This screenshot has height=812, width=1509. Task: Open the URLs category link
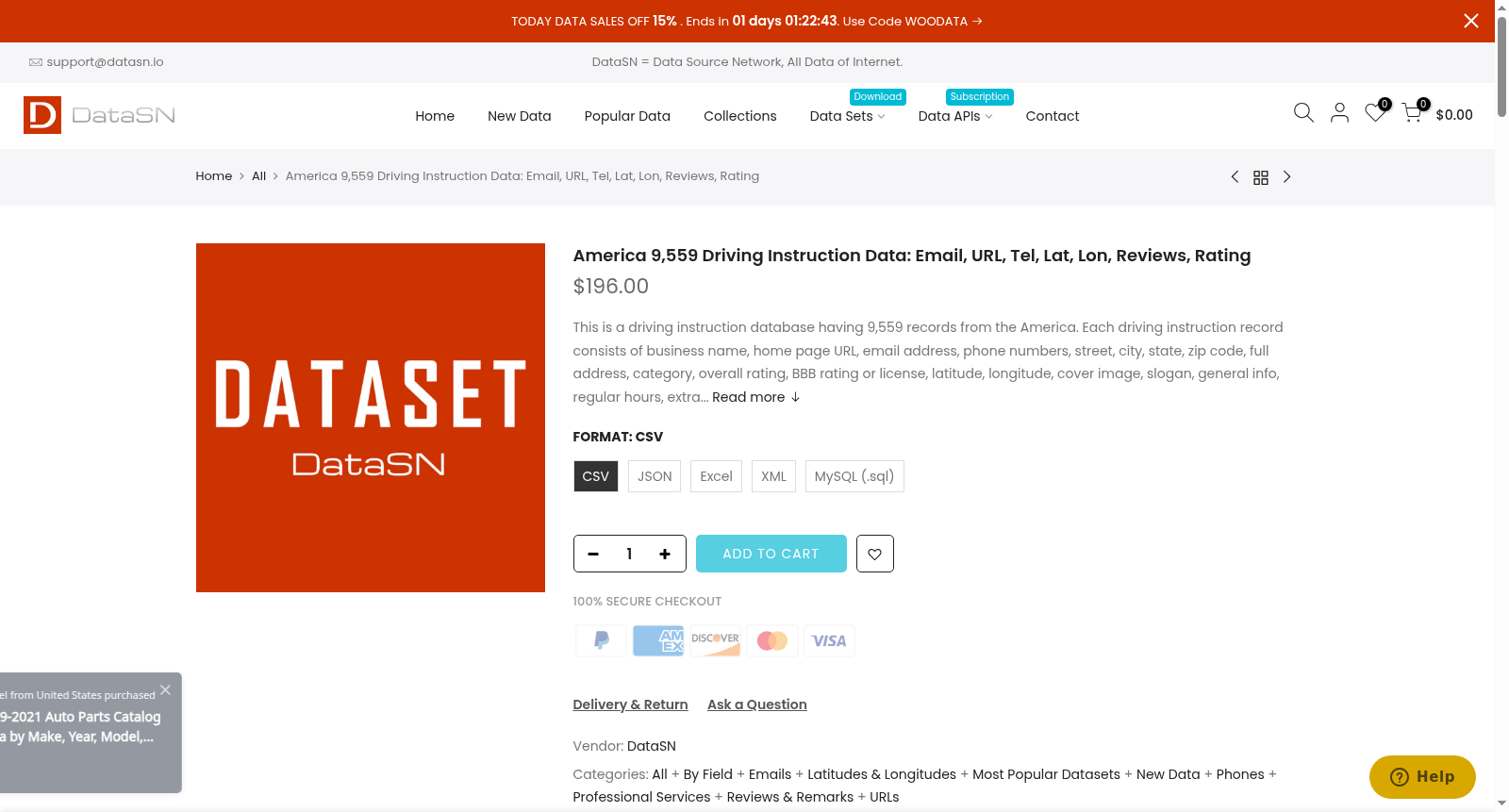(x=885, y=797)
